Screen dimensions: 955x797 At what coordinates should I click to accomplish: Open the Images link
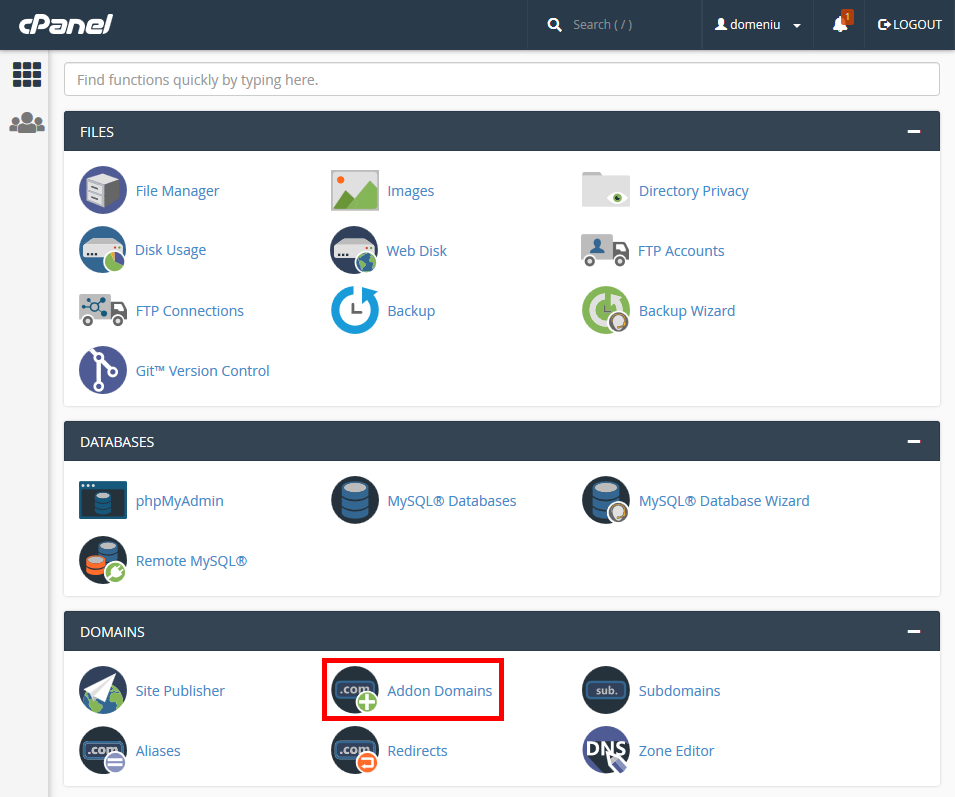pyautogui.click(x=411, y=191)
